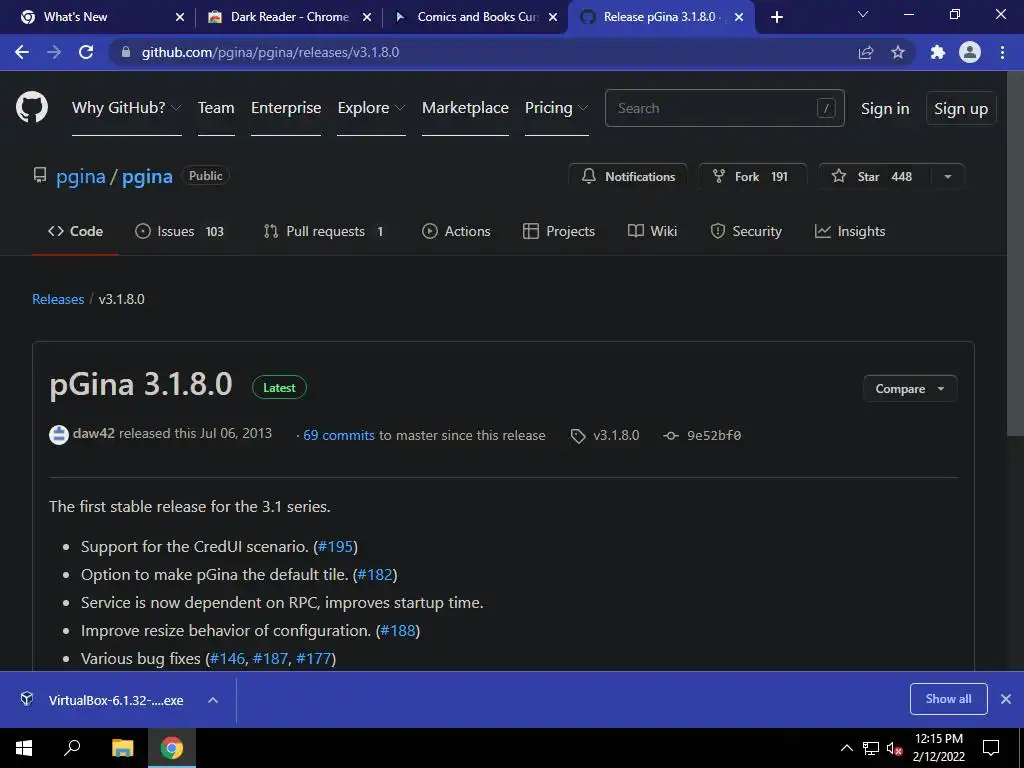Screen dimensions: 1024x768
Task: Click the site lock icon in address bar
Action: (126, 52)
